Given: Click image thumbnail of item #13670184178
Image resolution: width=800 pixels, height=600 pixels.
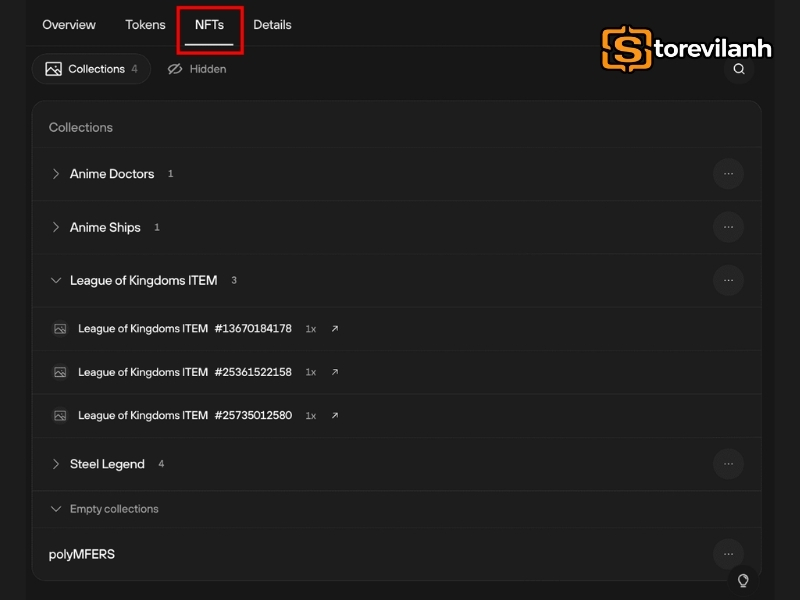Looking at the screenshot, I should tap(60, 329).
